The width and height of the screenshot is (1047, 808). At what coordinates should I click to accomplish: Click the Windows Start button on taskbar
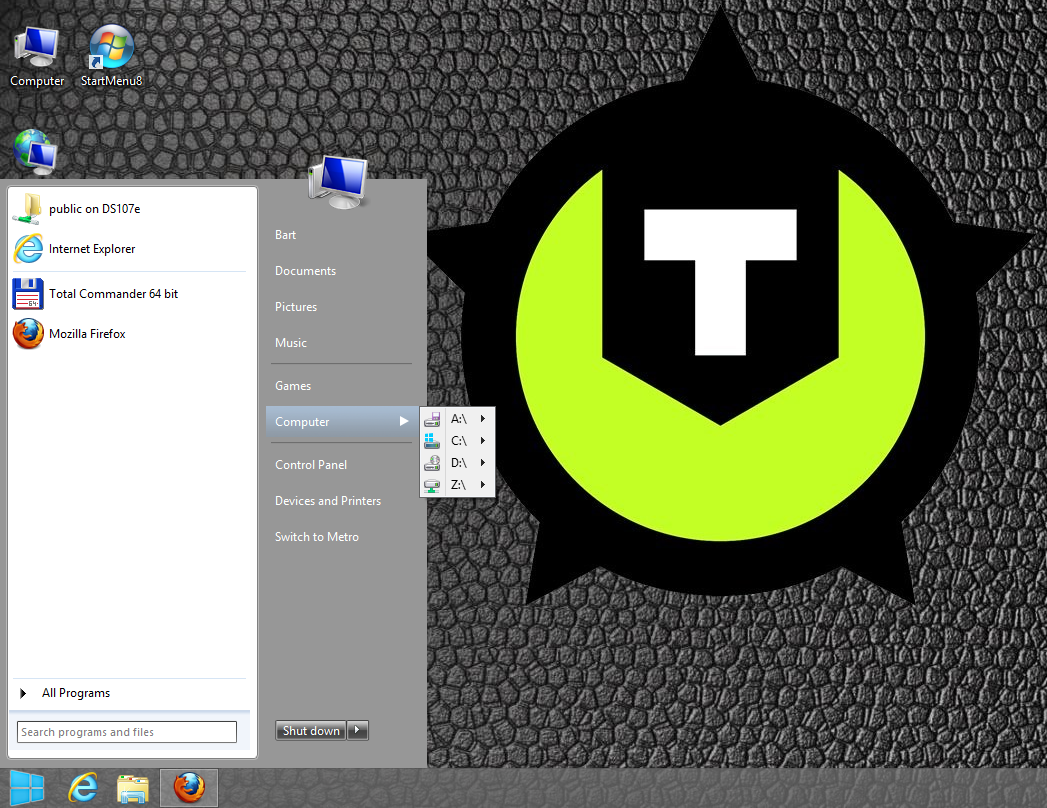tap(27, 789)
